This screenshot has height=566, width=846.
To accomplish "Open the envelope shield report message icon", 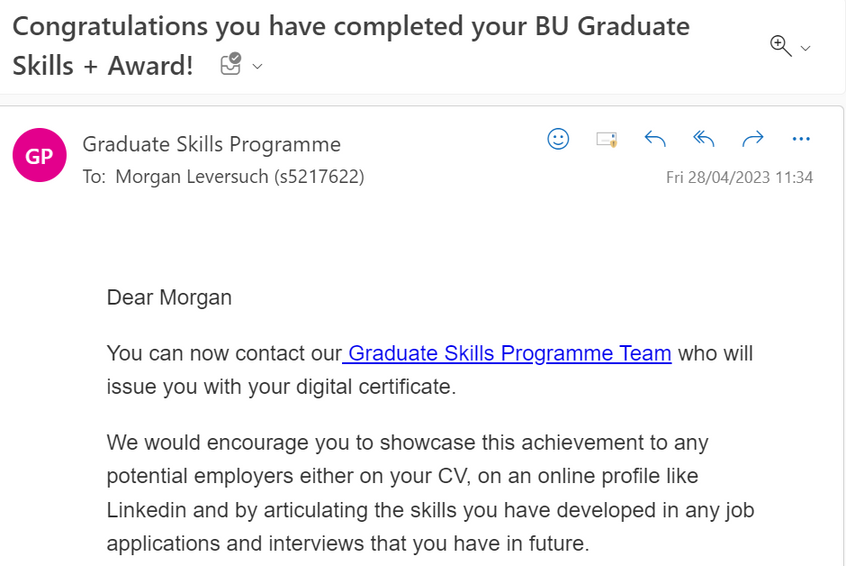I will pos(606,139).
